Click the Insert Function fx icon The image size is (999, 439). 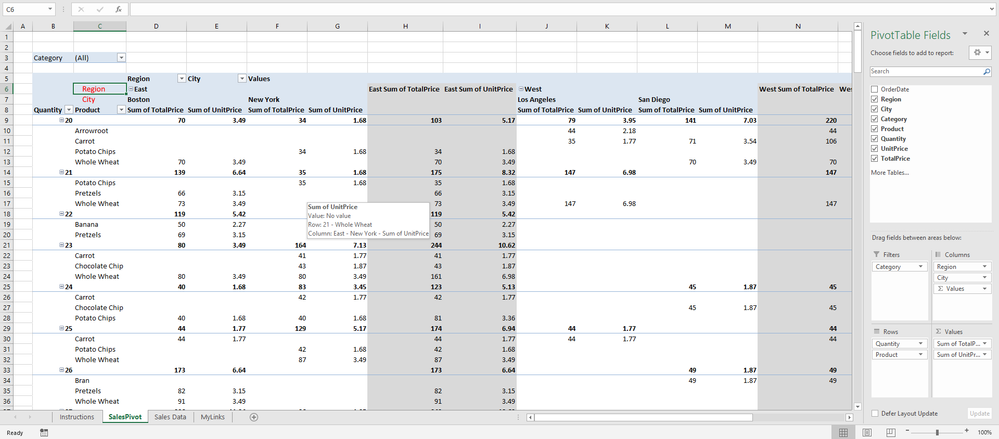[119, 10]
